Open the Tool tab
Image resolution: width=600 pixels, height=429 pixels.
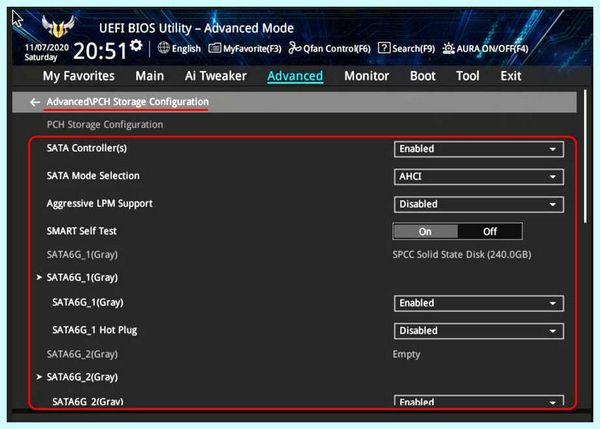(x=468, y=76)
